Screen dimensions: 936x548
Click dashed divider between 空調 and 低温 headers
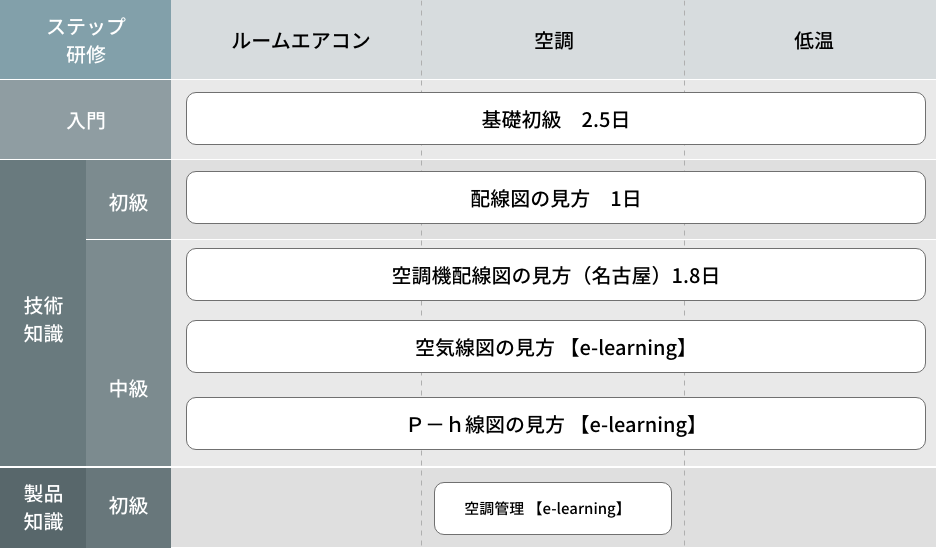(685, 40)
